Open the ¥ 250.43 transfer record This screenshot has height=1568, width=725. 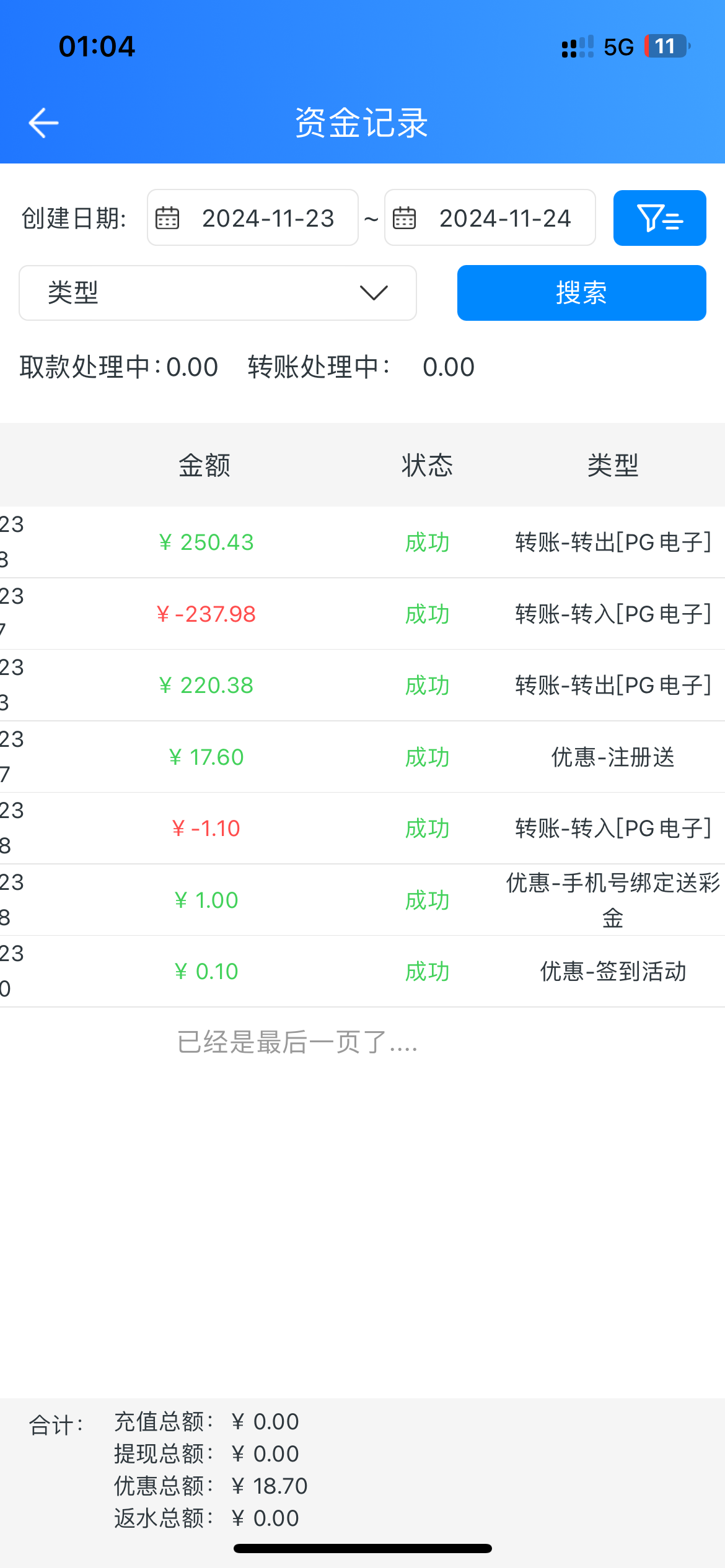(x=362, y=542)
